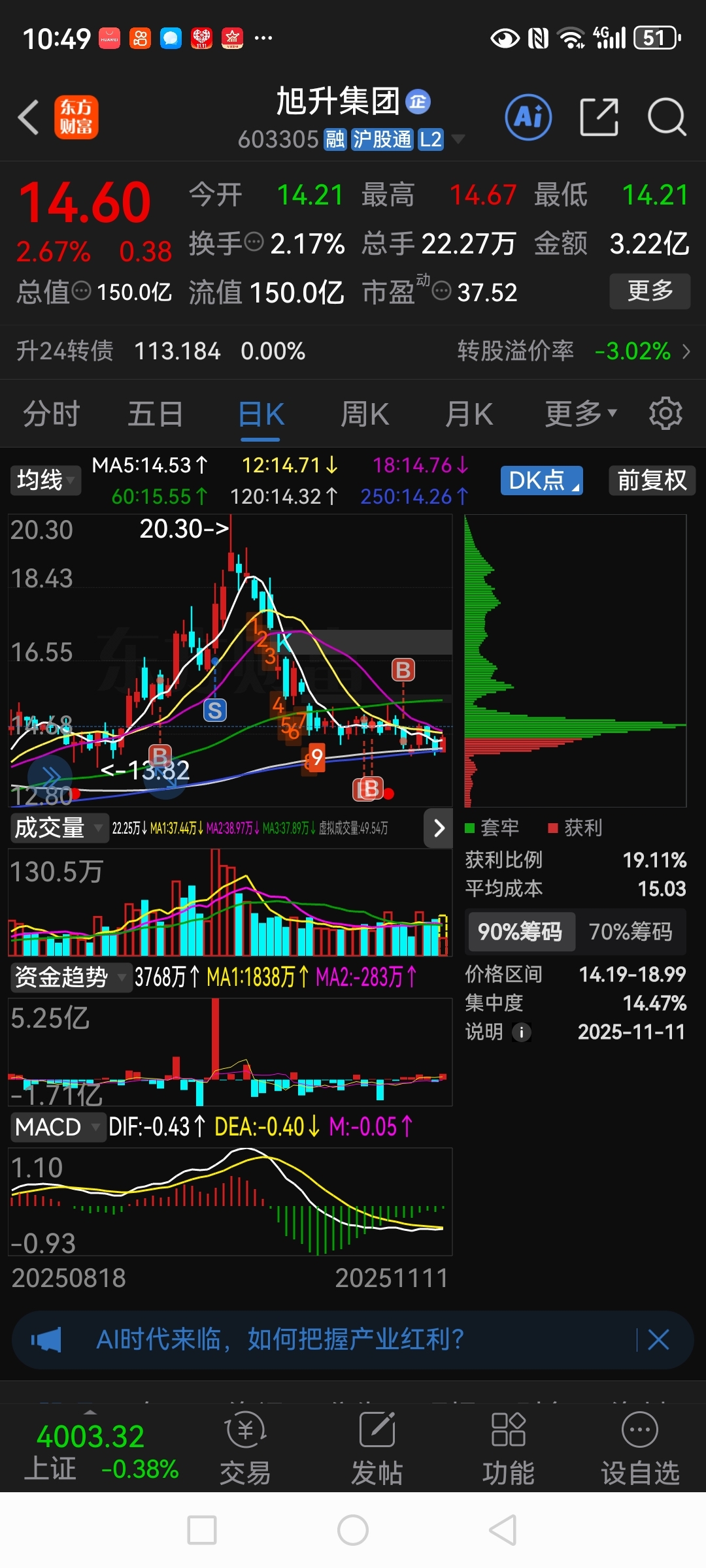Image resolution: width=706 pixels, height=1568 pixels.
Task: Tap the 沪股通 label
Action: 382,139
